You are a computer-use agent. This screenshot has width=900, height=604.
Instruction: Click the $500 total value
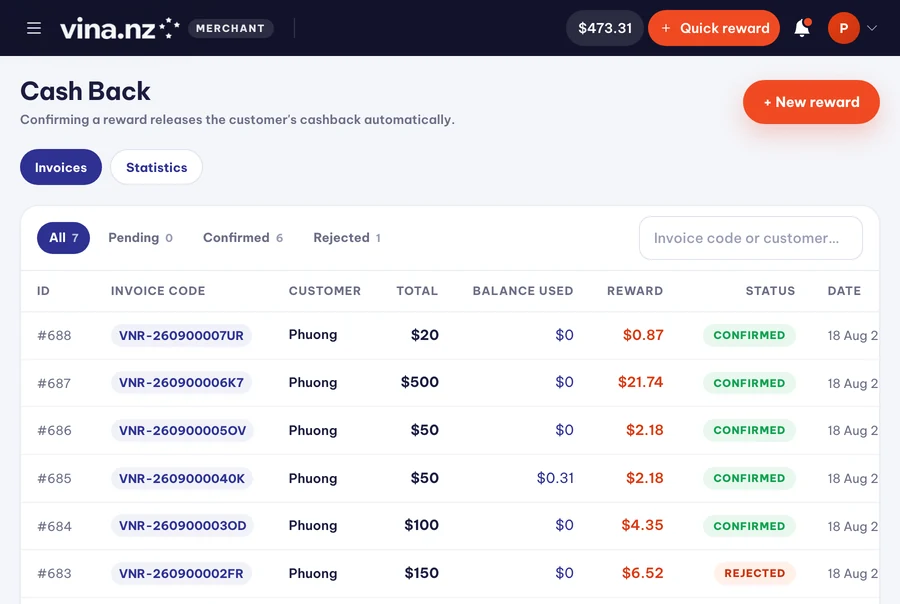point(420,382)
